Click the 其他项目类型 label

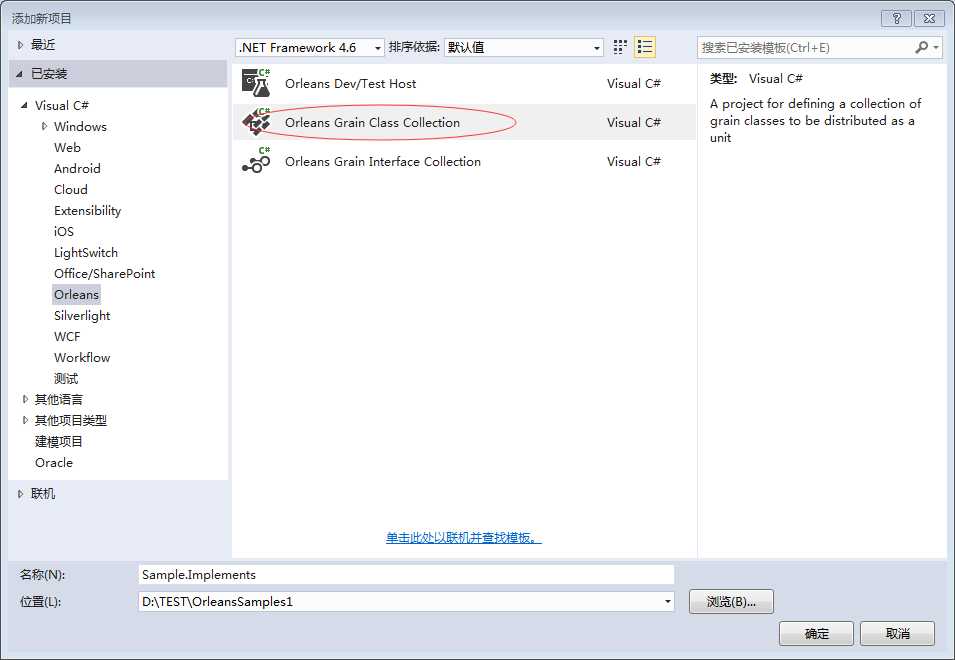coord(71,420)
